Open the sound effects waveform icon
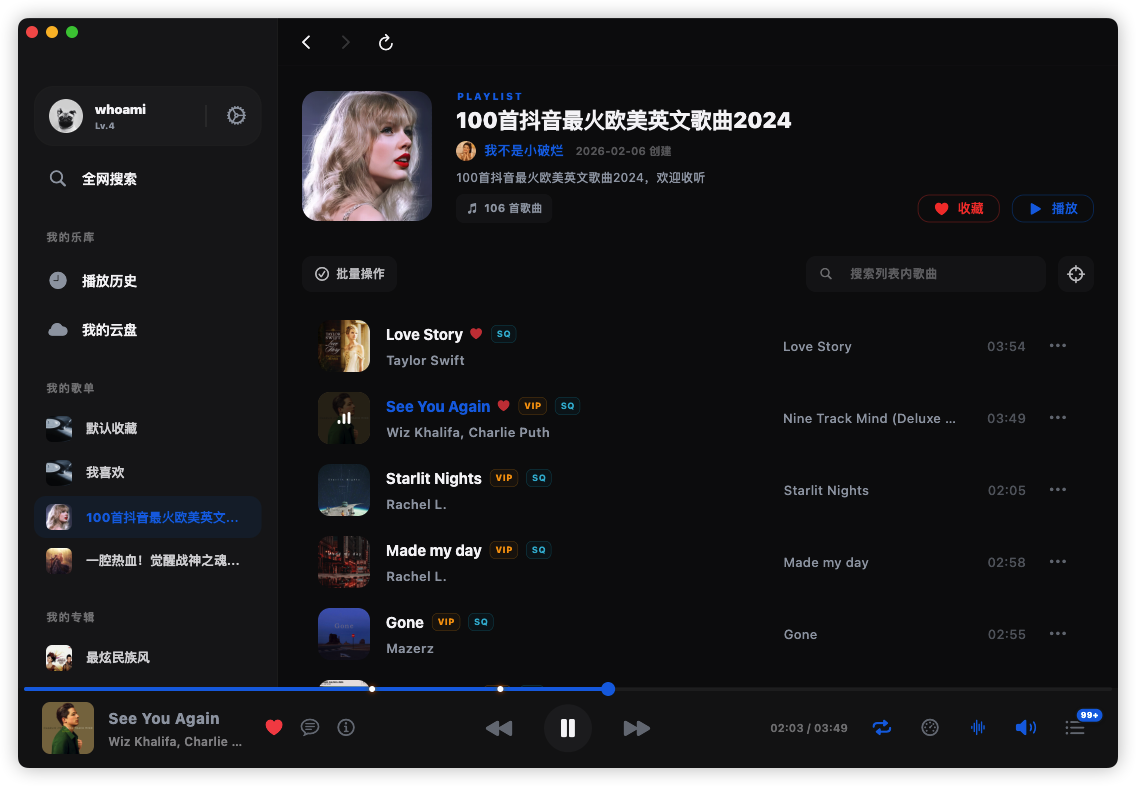The height and width of the screenshot is (786, 1136). click(x=978, y=727)
